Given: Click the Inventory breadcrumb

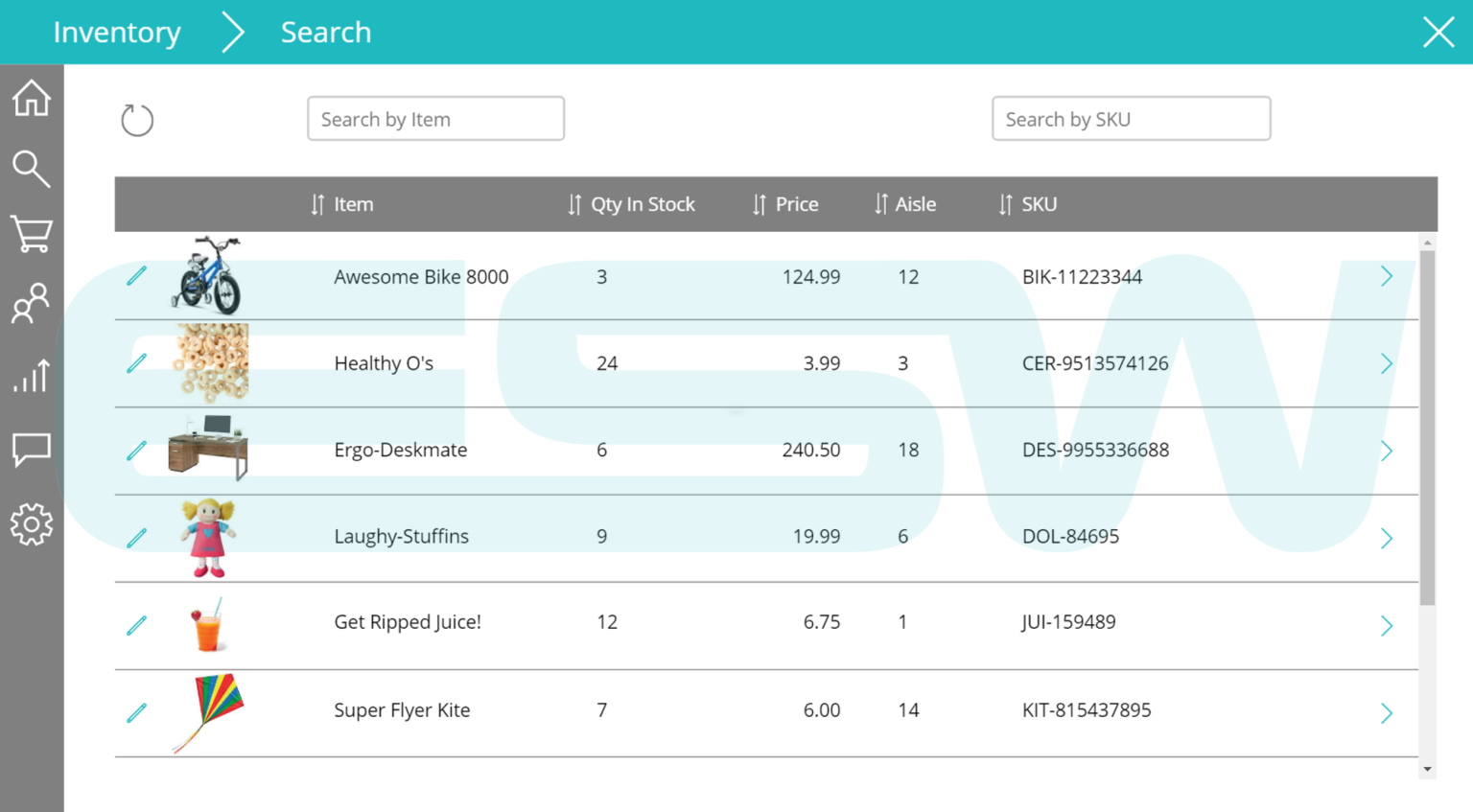Looking at the screenshot, I should click(x=117, y=33).
